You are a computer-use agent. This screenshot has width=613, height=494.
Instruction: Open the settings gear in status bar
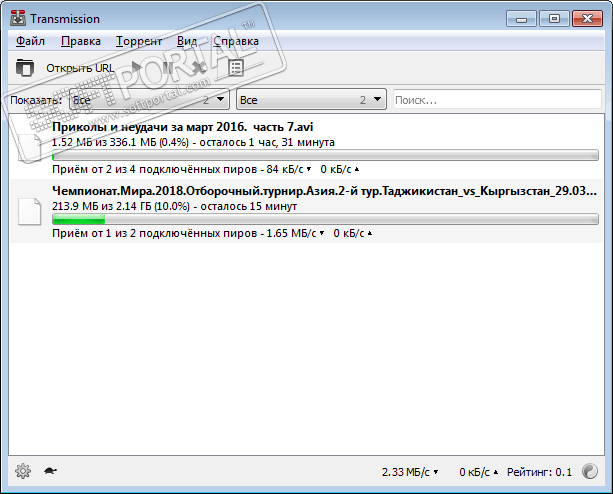coord(23,471)
